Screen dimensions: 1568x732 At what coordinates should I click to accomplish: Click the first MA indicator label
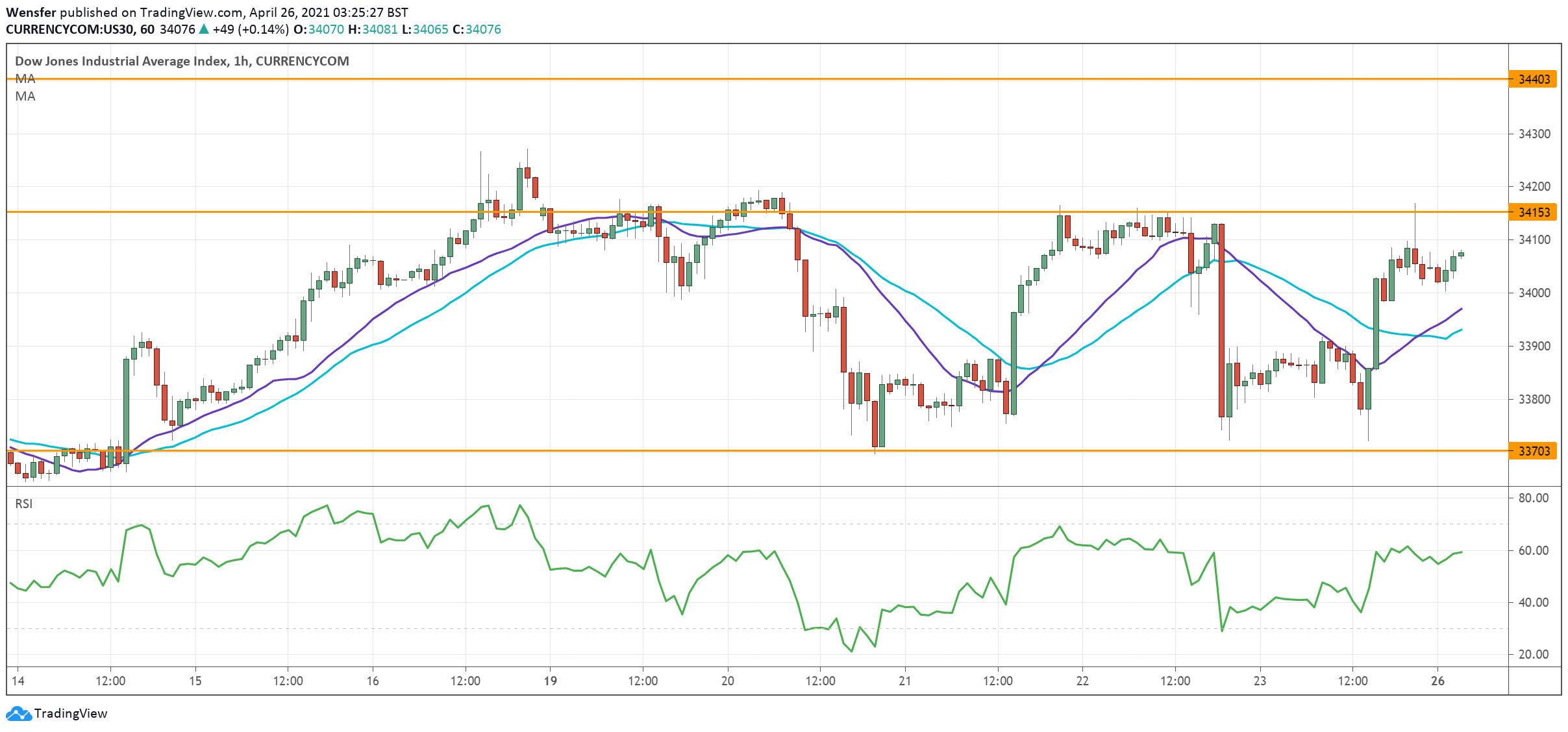point(25,79)
